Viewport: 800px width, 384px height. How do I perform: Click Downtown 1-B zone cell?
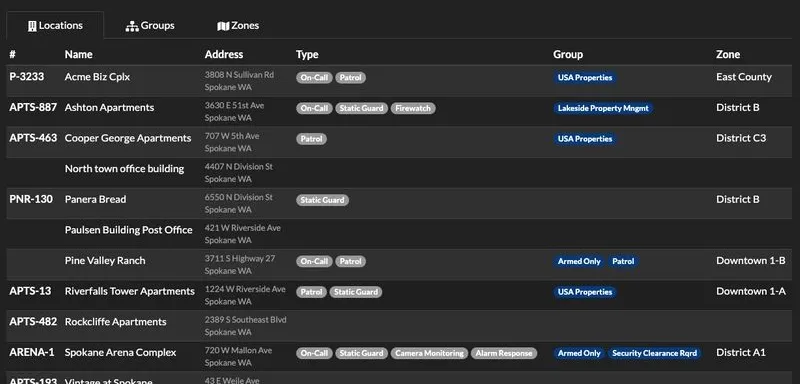pos(751,261)
